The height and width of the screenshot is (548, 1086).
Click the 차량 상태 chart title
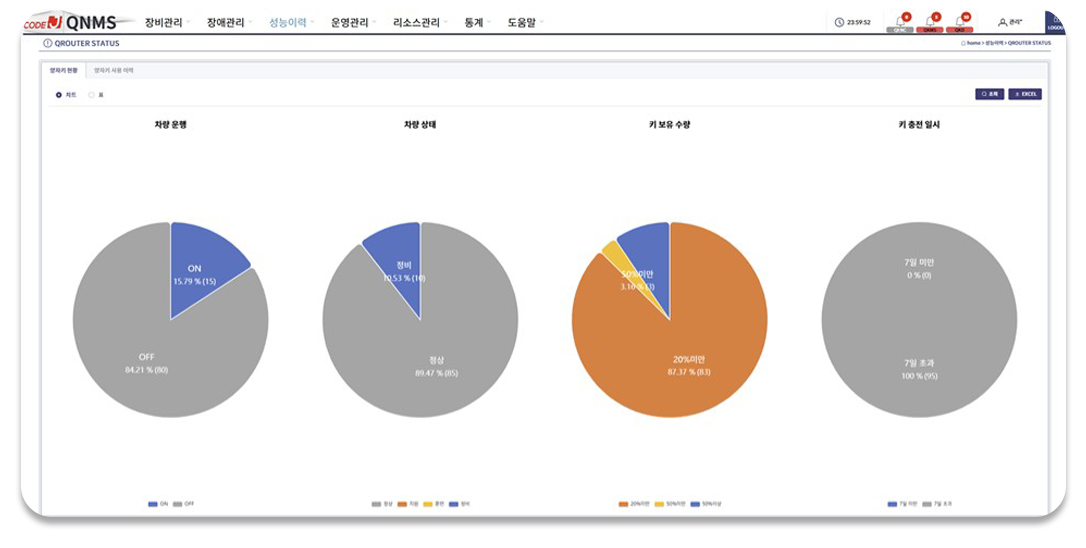coord(420,125)
